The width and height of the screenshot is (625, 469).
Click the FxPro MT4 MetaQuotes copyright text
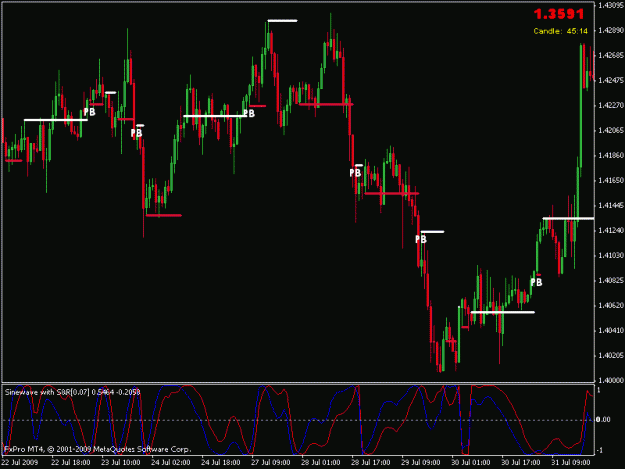pos(98,449)
